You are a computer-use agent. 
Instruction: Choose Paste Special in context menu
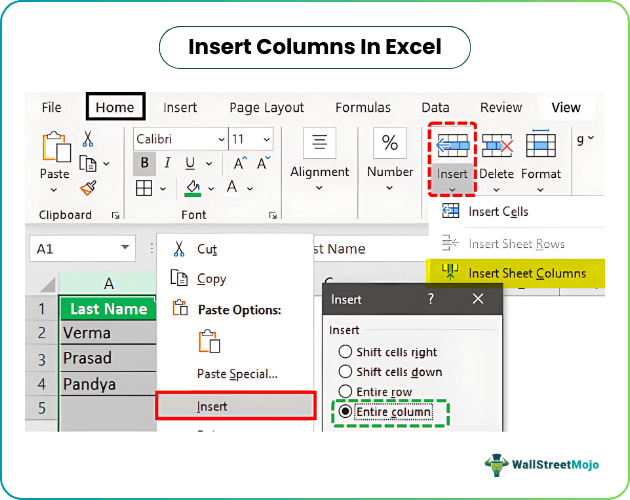tap(237, 374)
